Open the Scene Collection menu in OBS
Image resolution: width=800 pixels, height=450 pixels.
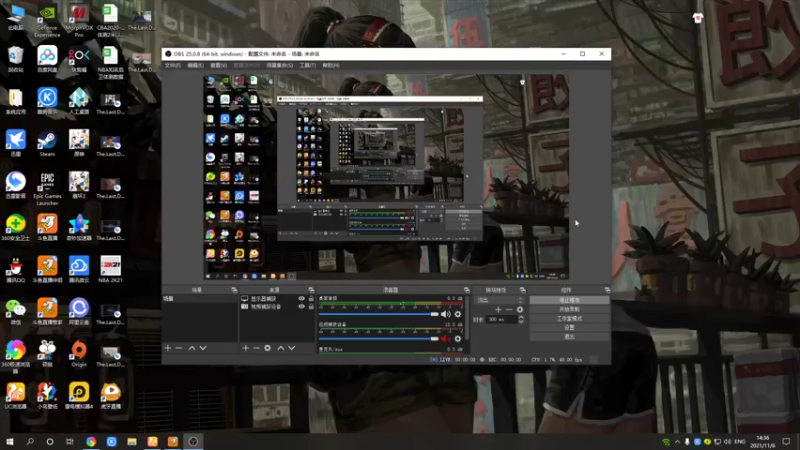(280, 65)
